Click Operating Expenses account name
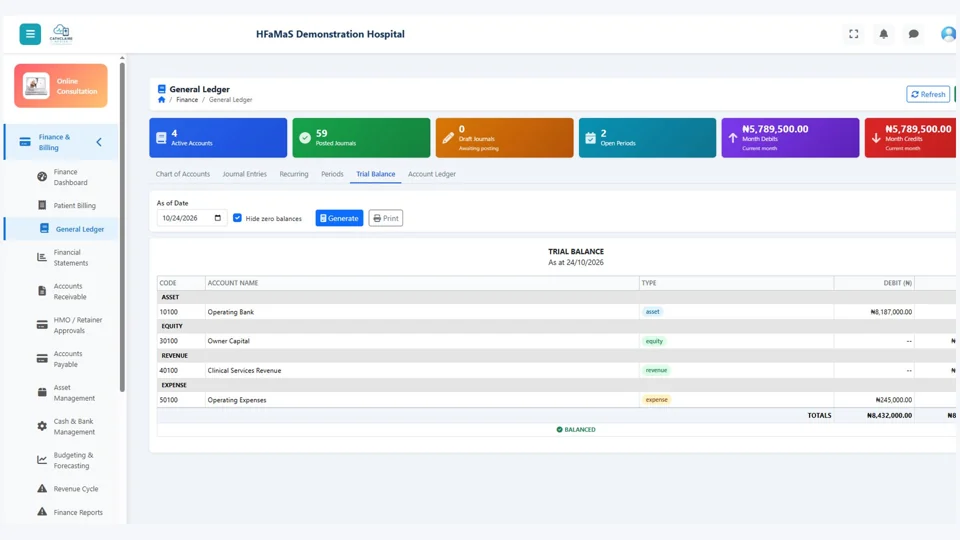This screenshot has height=540, width=960. (237, 400)
